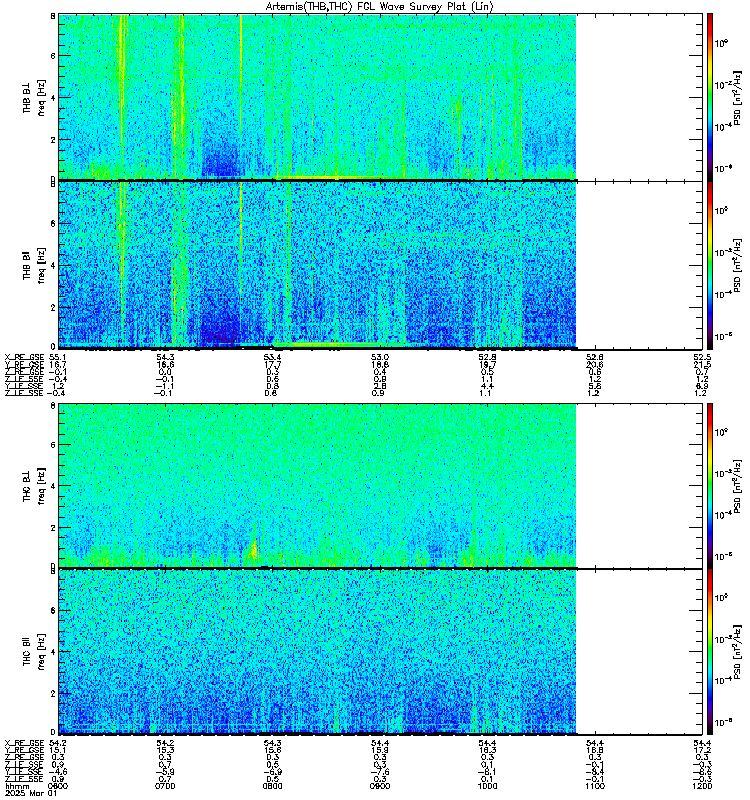Click the THB X_RE_GSE value 55.1

[58, 358]
